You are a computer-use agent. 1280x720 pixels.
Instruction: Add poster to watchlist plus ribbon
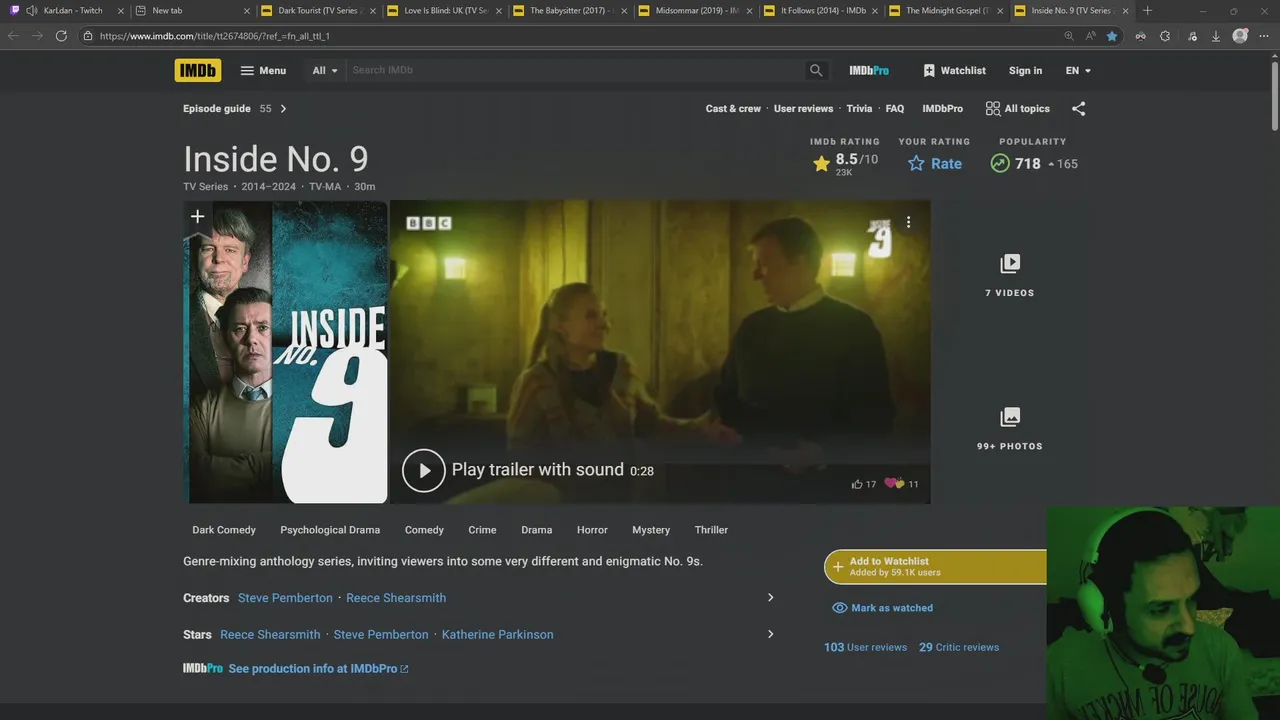tap(198, 217)
